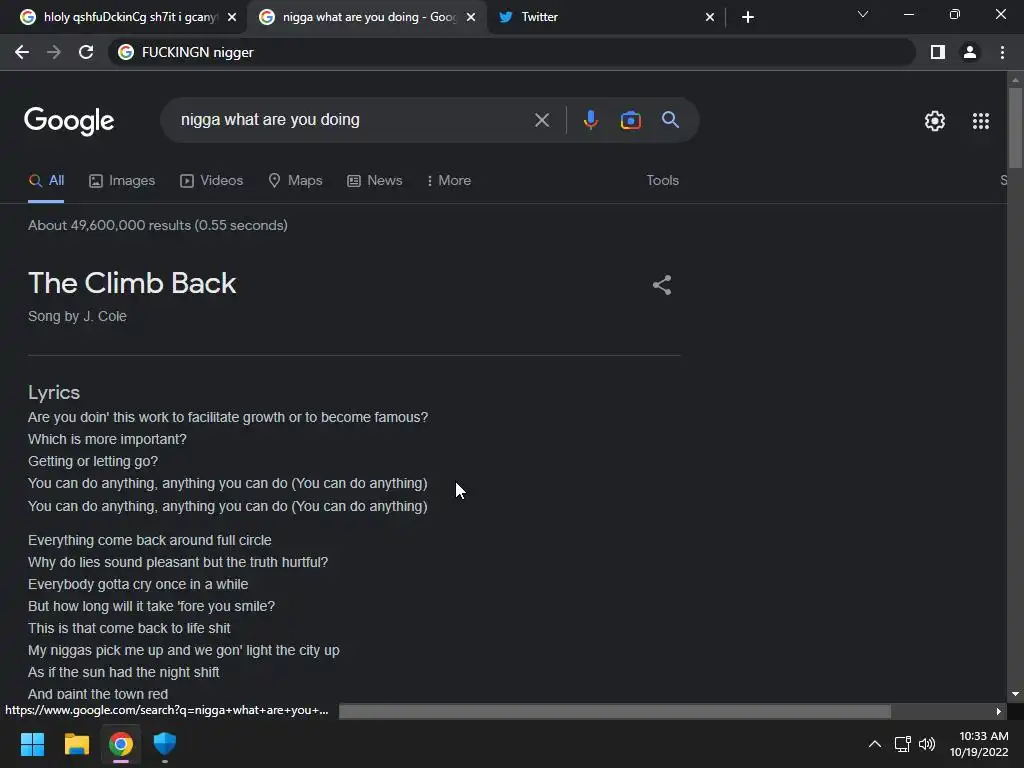Click the scroll-down arrow of page scrollbar

(1015, 694)
